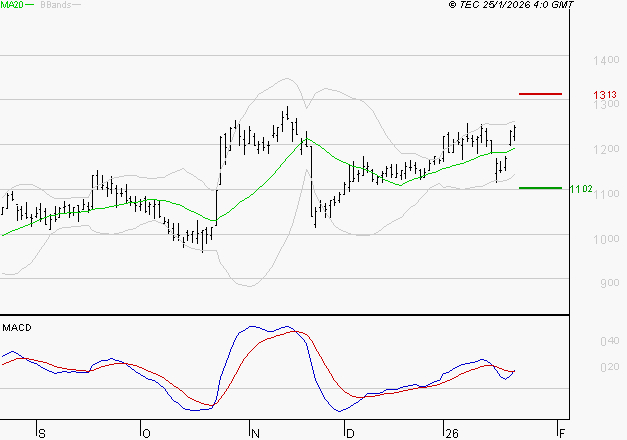Click the MA20 legend label

point(12,4)
